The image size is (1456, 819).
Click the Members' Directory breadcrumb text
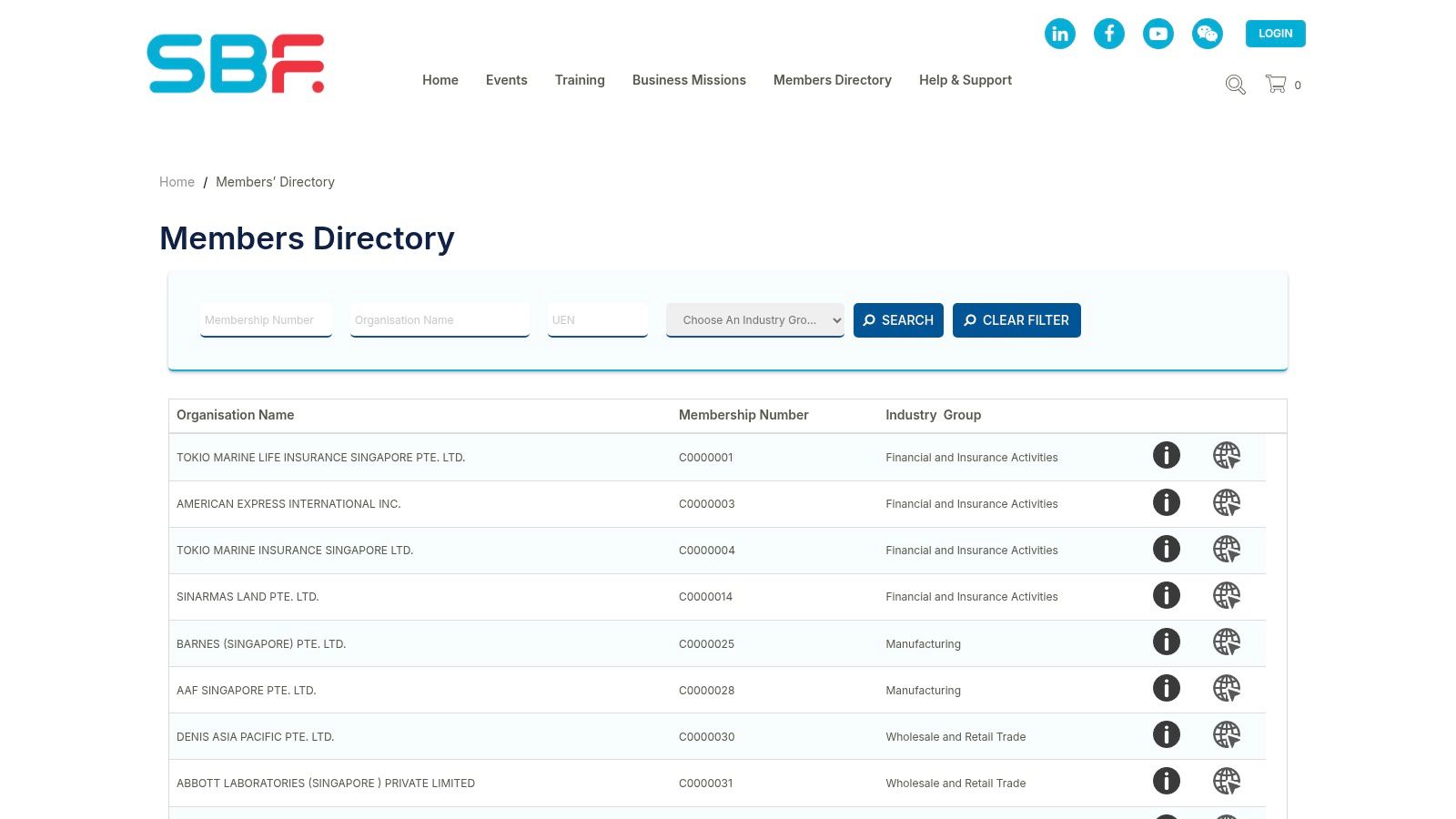pos(275,182)
